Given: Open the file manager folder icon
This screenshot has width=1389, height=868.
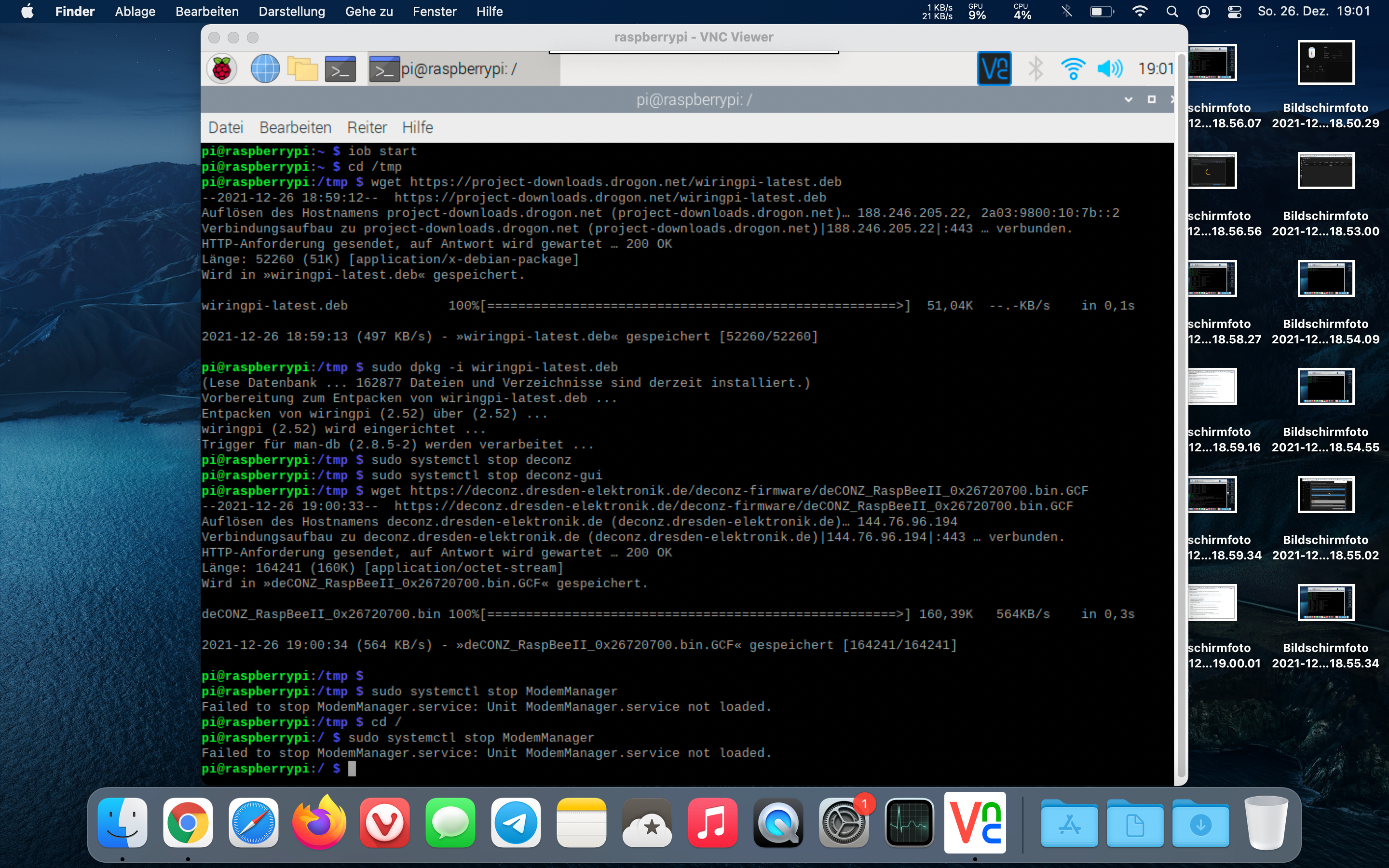Looking at the screenshot, I should (x=302, y=69).
